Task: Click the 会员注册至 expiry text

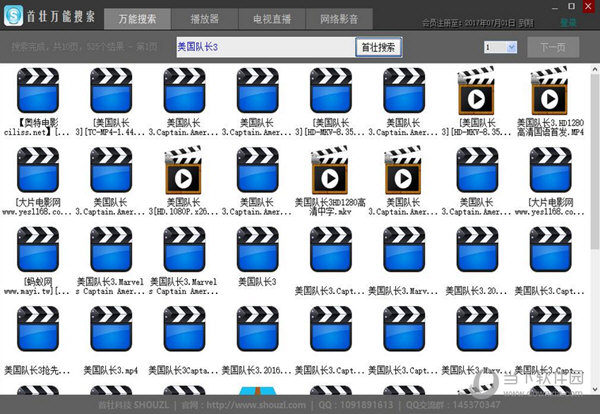Action: coord(478,23)
